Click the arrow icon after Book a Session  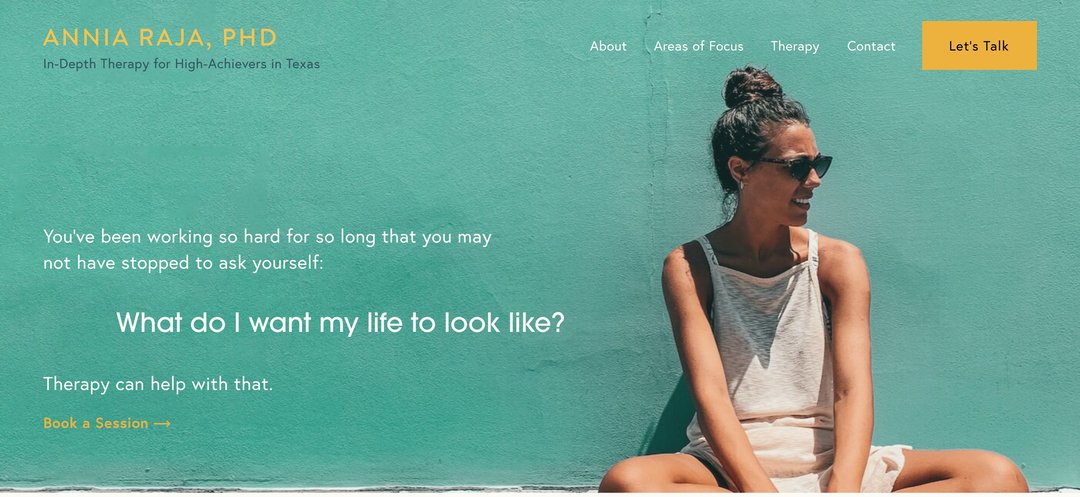(x=162, y=423)
